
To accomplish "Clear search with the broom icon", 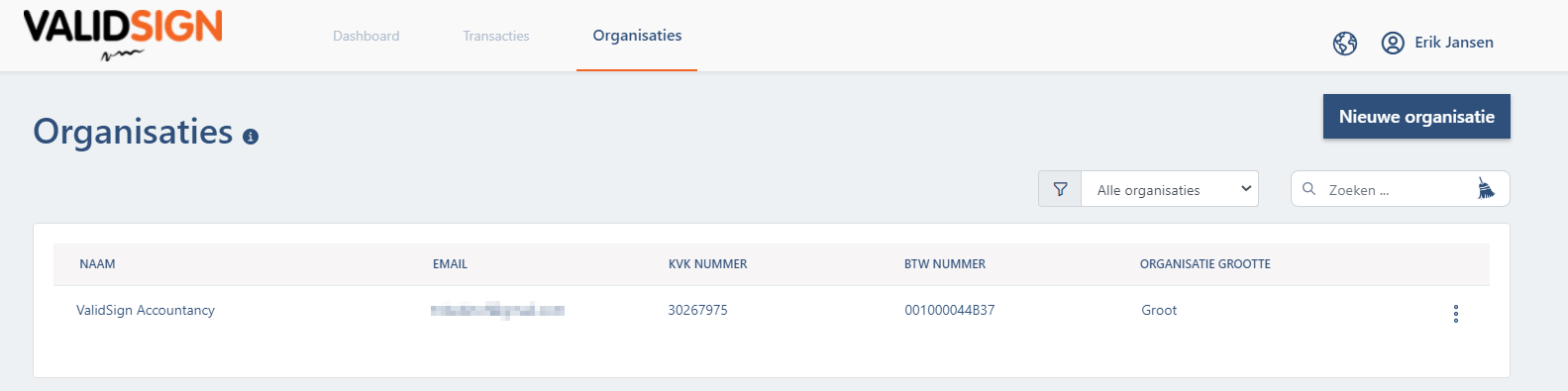I will pos(1486,188).
